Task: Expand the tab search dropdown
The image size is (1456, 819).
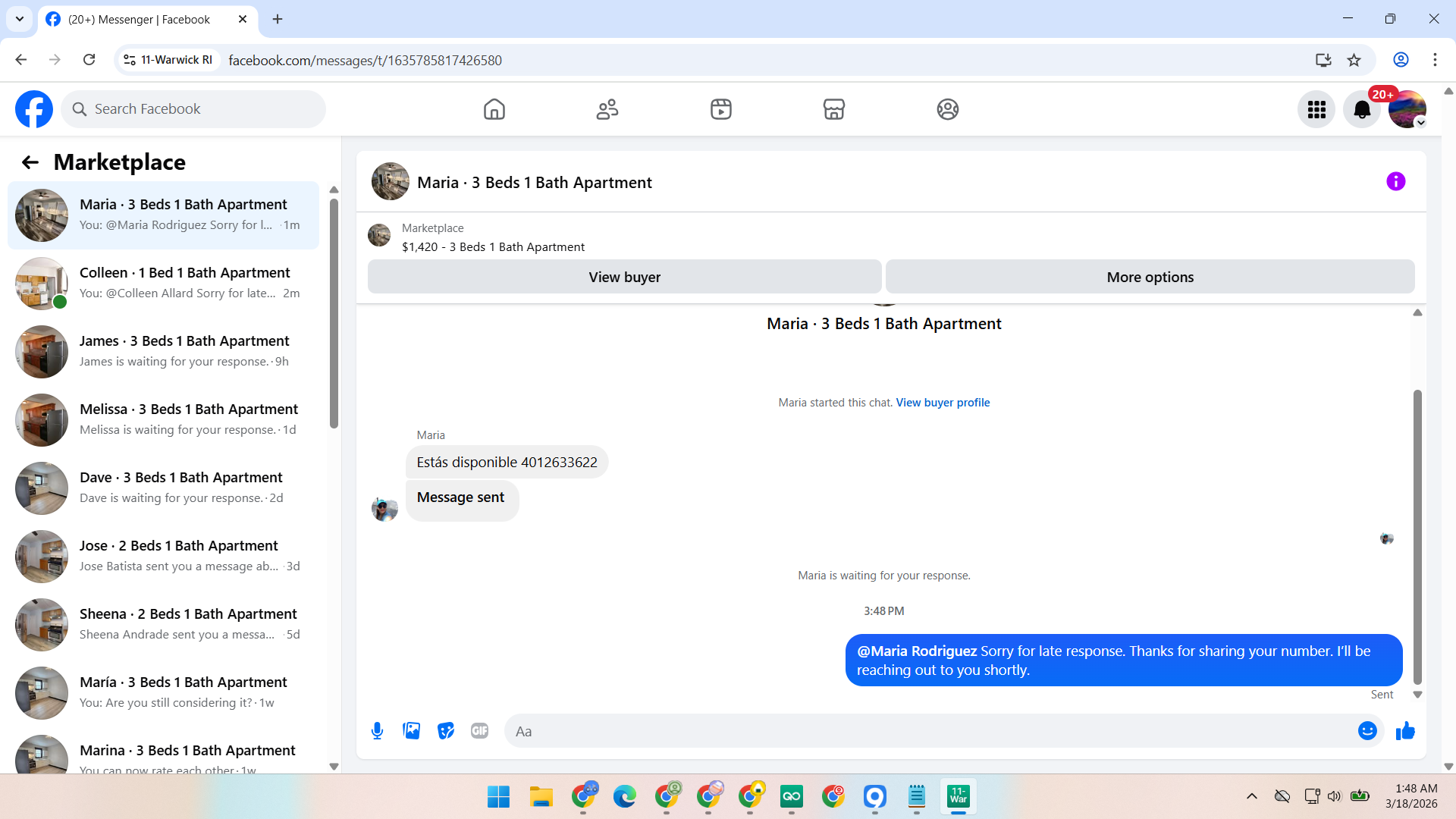Action: 20,20
